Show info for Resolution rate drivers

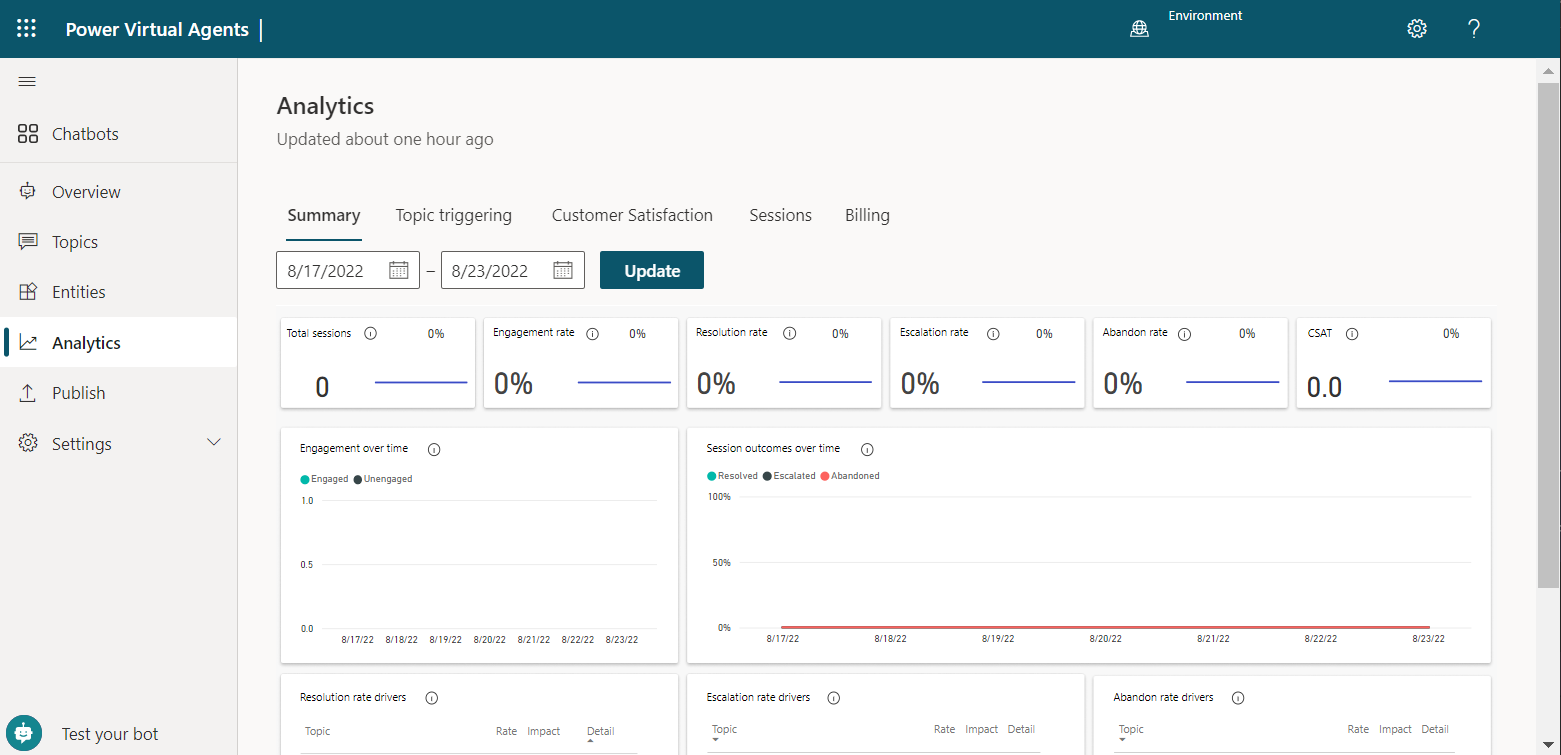[x=432, y=698]
